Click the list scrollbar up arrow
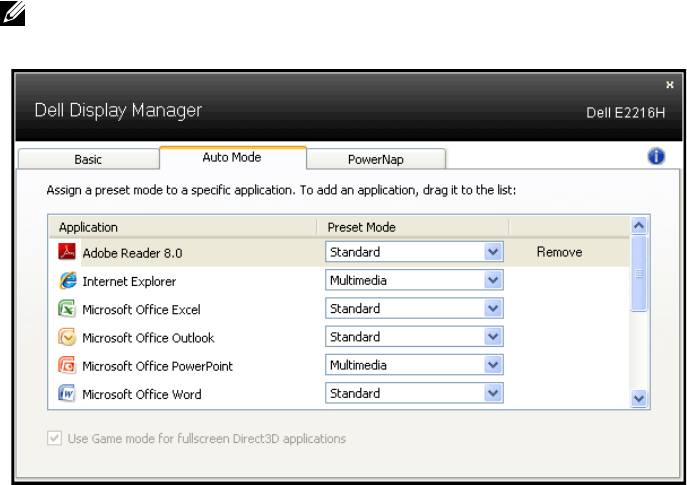The image size is (687, 485). [x=639, y=225]
